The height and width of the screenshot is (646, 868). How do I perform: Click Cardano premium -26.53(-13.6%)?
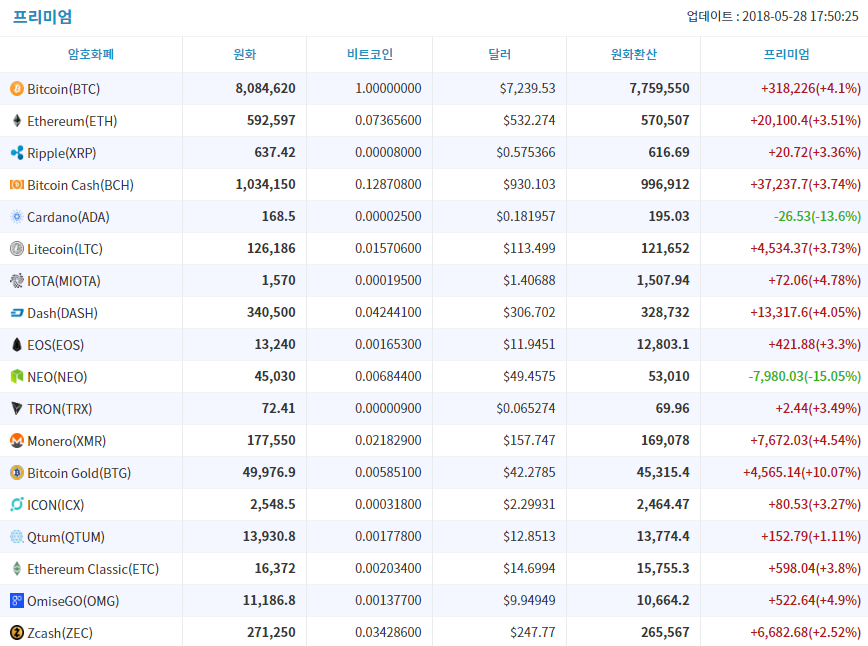(818, 216)
